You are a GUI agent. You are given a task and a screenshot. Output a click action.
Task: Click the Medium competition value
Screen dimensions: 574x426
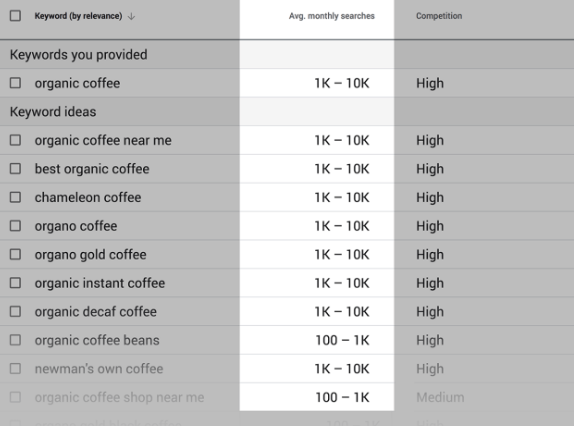(x=440, y=397)
